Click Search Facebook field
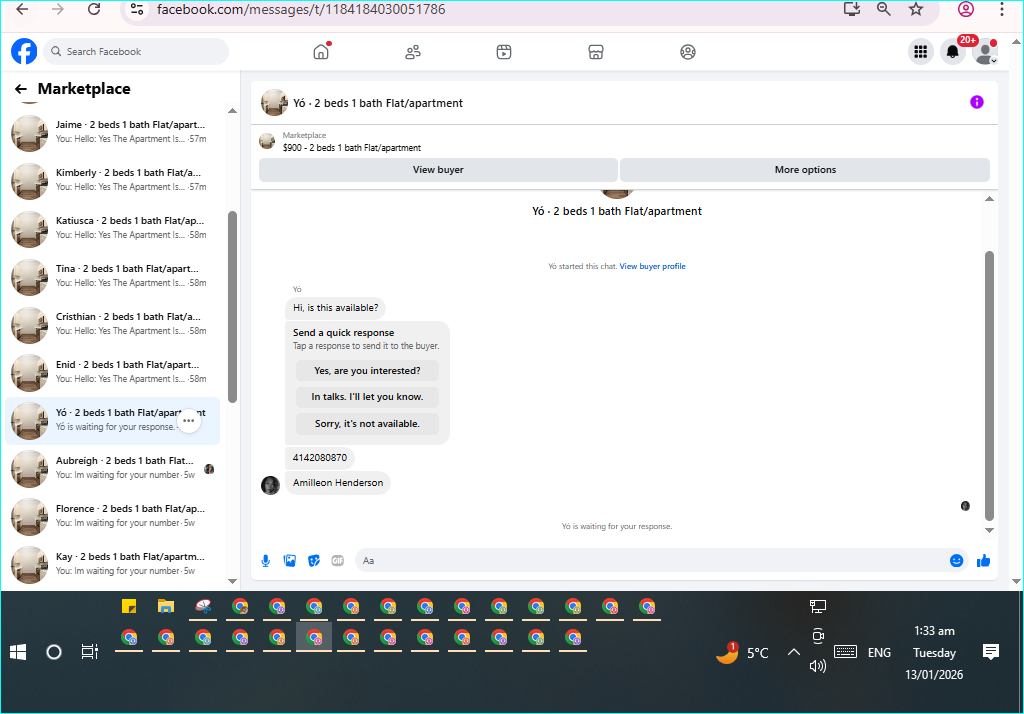Image resolution: width=1024 pixels, height=714 pixels. click(x=136, y=52)
